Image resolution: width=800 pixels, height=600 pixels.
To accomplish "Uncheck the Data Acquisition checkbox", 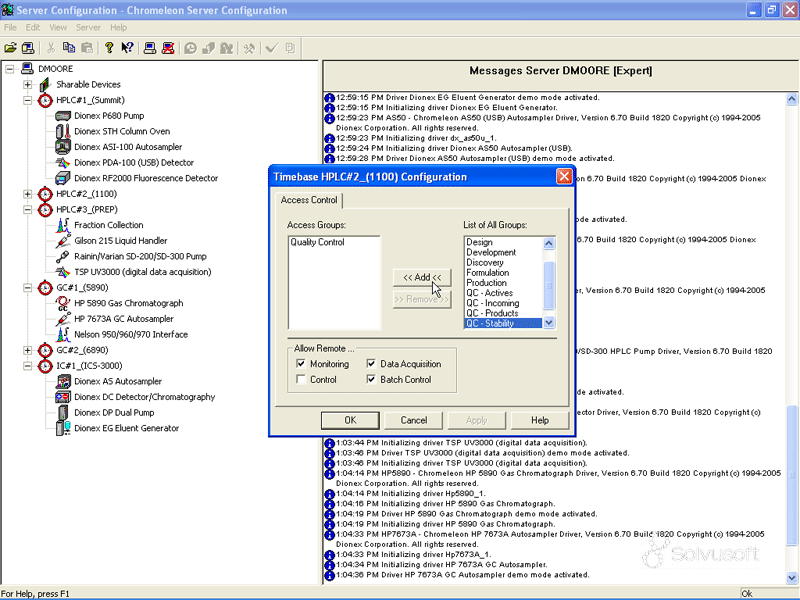I will point(371,364).
